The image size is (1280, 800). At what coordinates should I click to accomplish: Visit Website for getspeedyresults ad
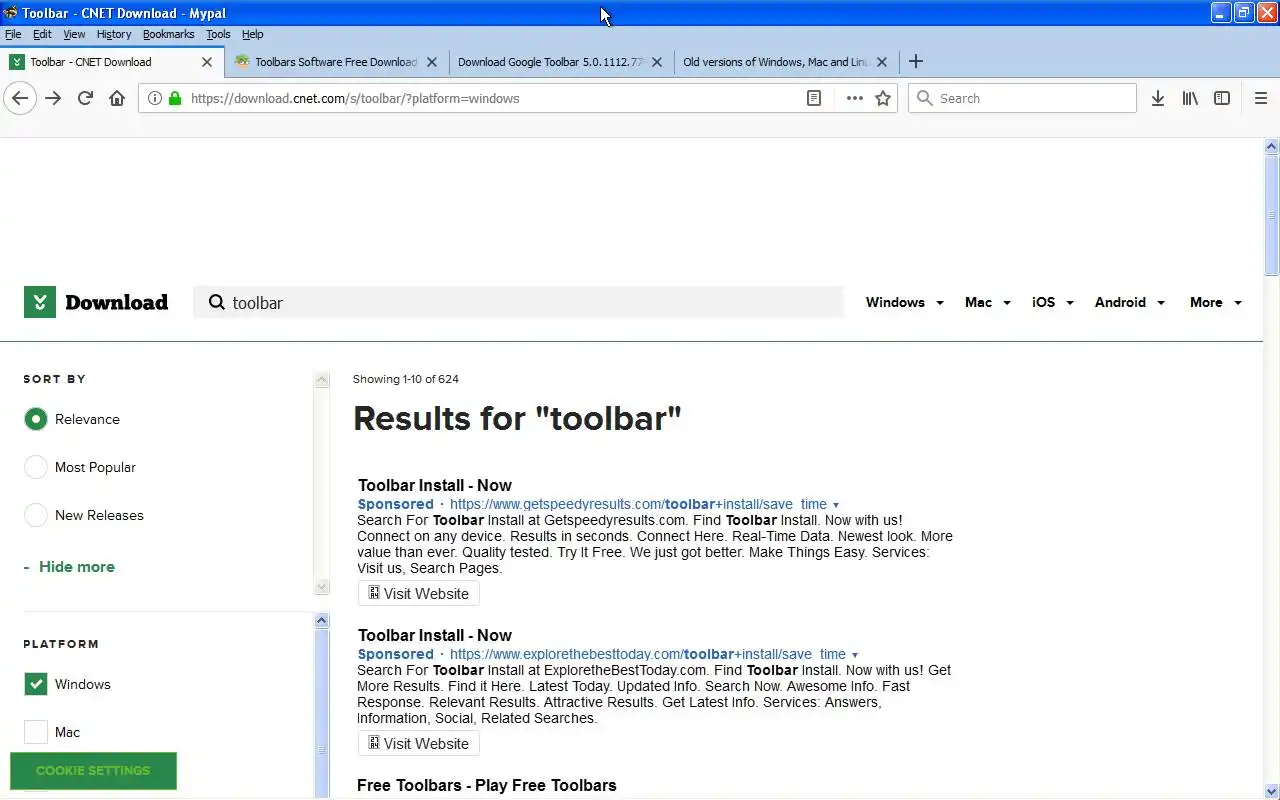(x=418, y=593)
